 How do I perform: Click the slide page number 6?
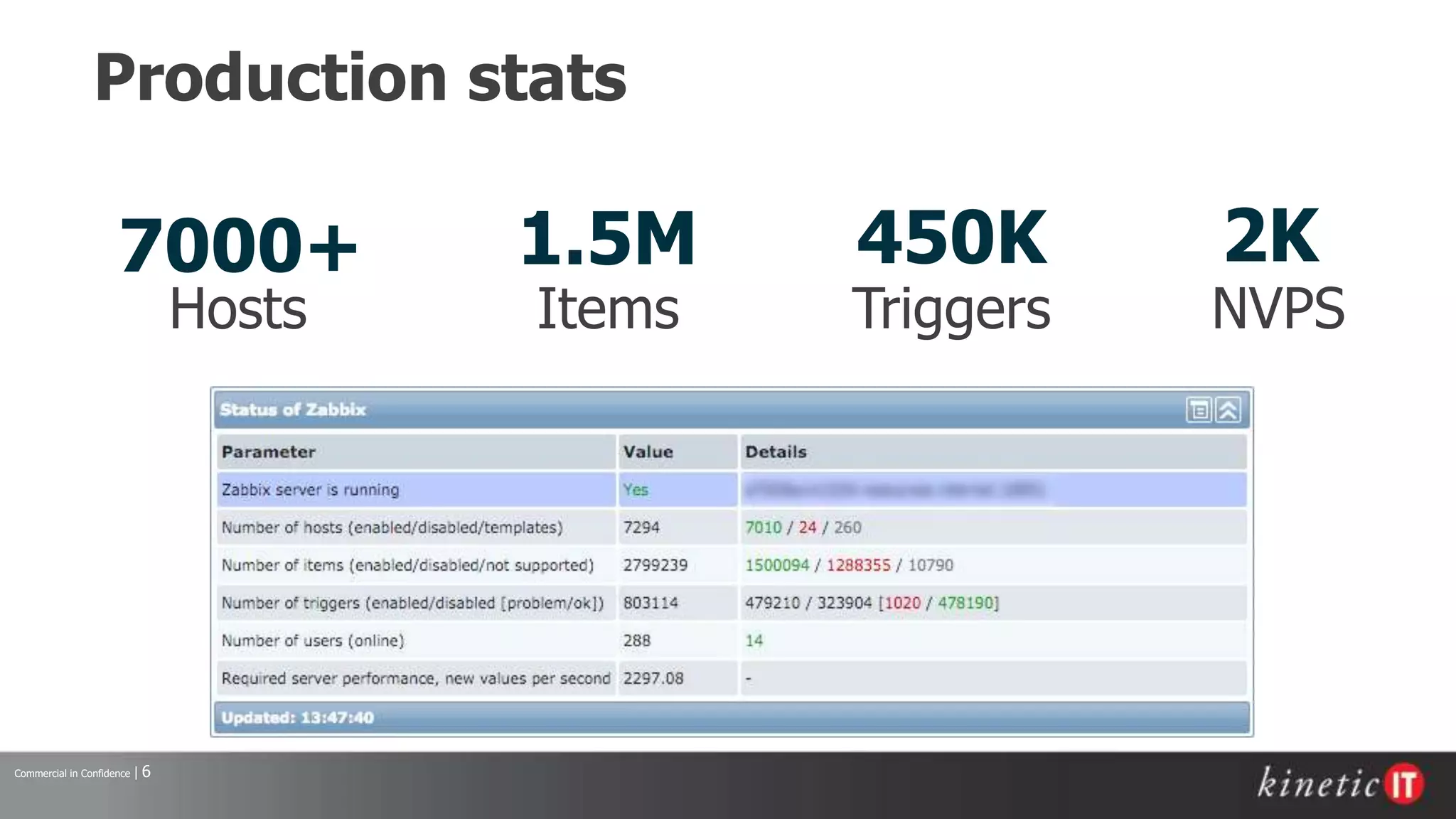click(x=146, y=771)
